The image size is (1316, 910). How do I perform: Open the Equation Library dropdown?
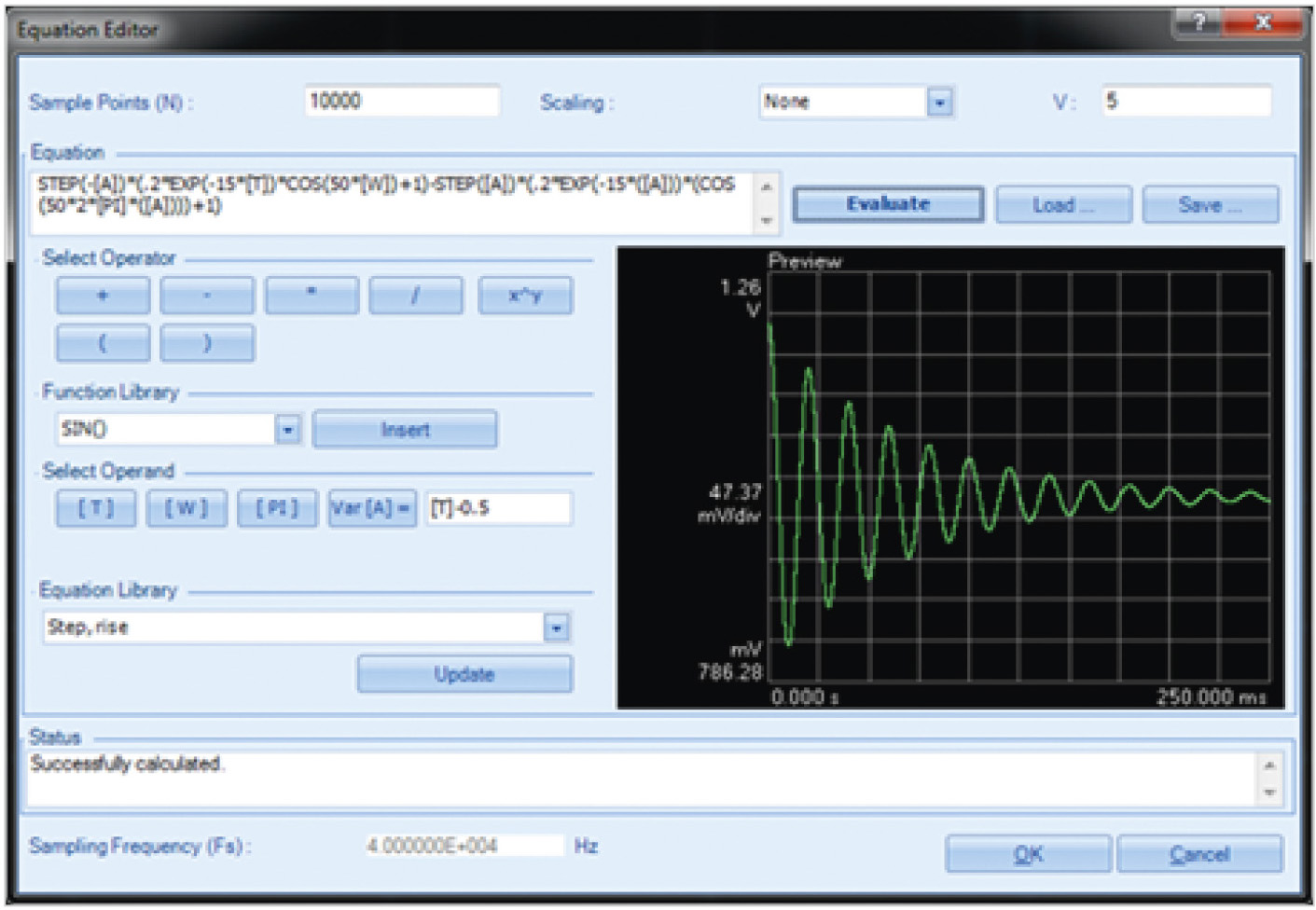pos(556,628)
